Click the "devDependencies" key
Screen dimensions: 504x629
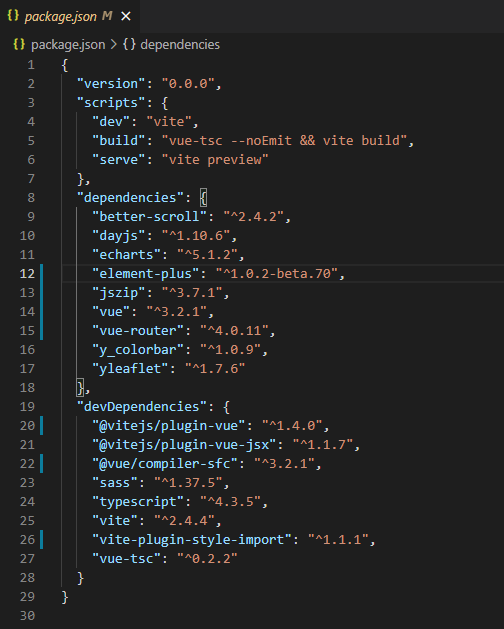[x=142, y=407]
